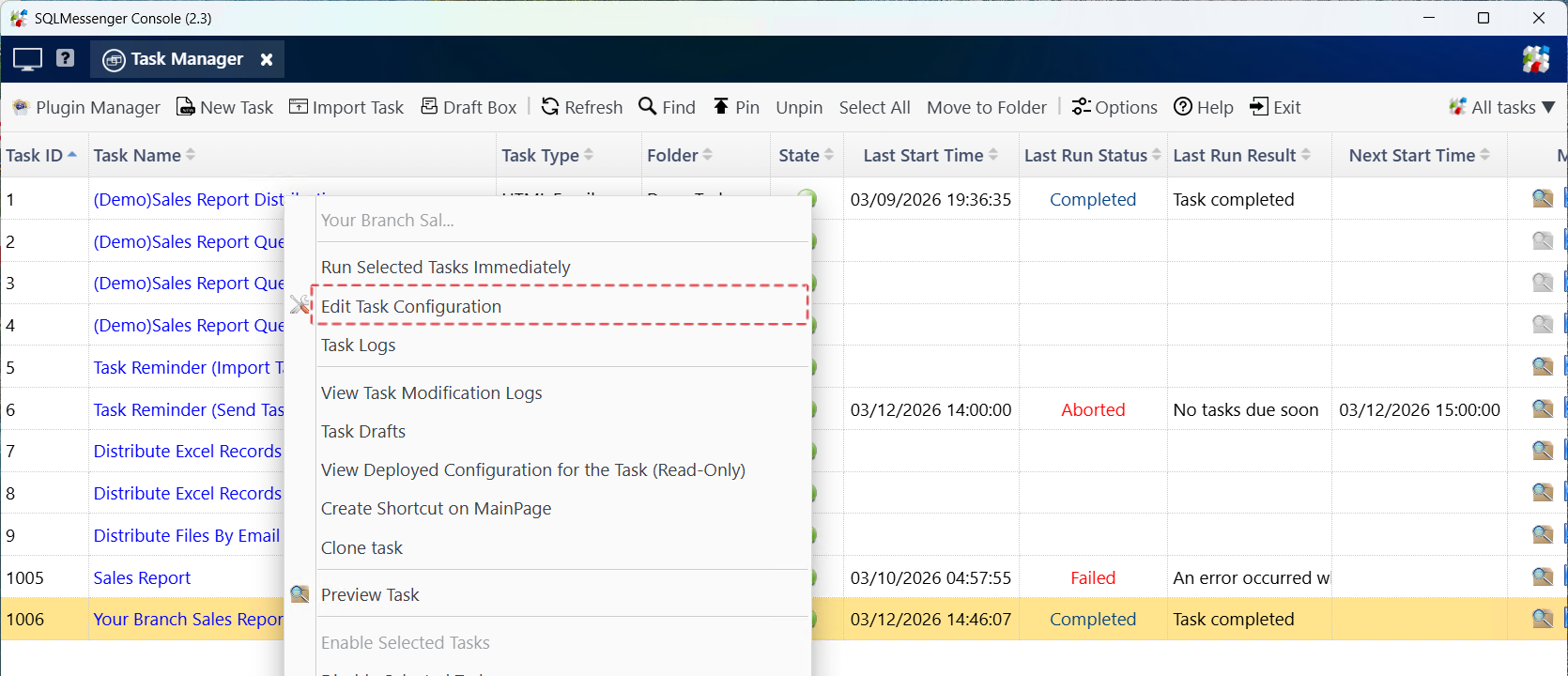Click Unpin in toolbar
Image resolution: width=1568 pixels, height=676 pixels.
799,107
